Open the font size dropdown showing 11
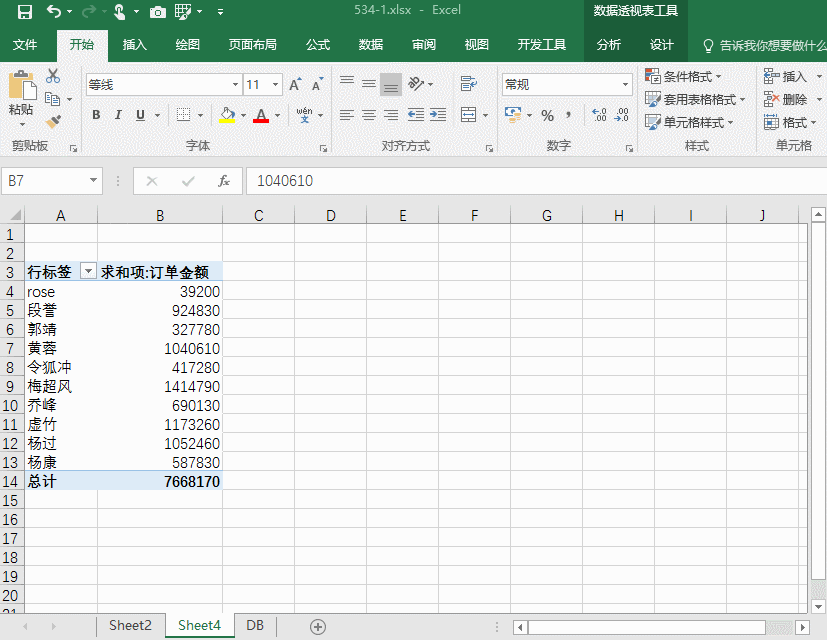 pos(275,84)
